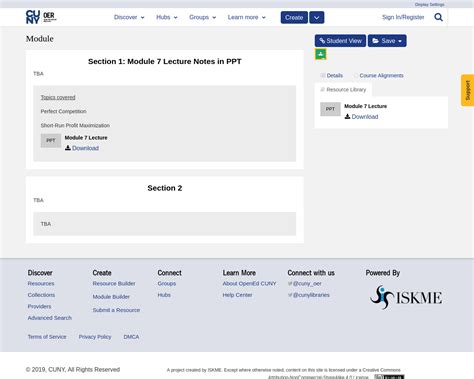This screenshot has height=379, width=474.
Task: Click the ISKME logo
Action: (x=406, y=297)
